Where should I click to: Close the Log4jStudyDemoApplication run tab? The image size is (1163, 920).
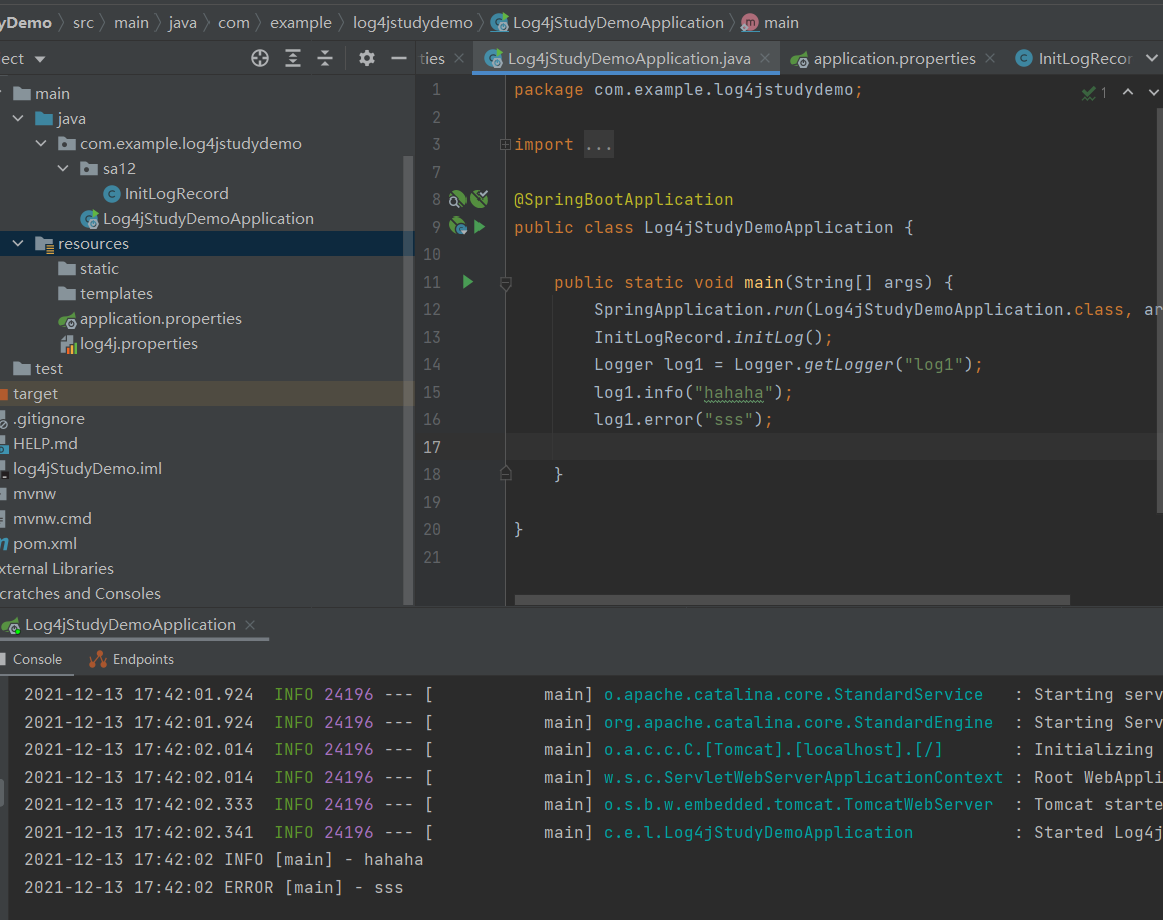[x=250, y=625]
